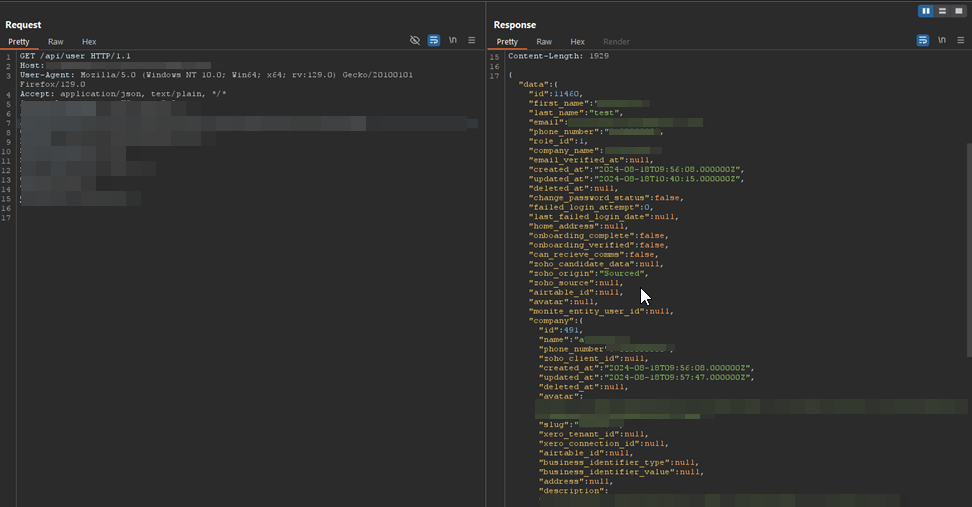The height and width of the screenshot is (507, 972).
Task: Open the Render tab in Response panel
Action: click(x=616, y=42)
